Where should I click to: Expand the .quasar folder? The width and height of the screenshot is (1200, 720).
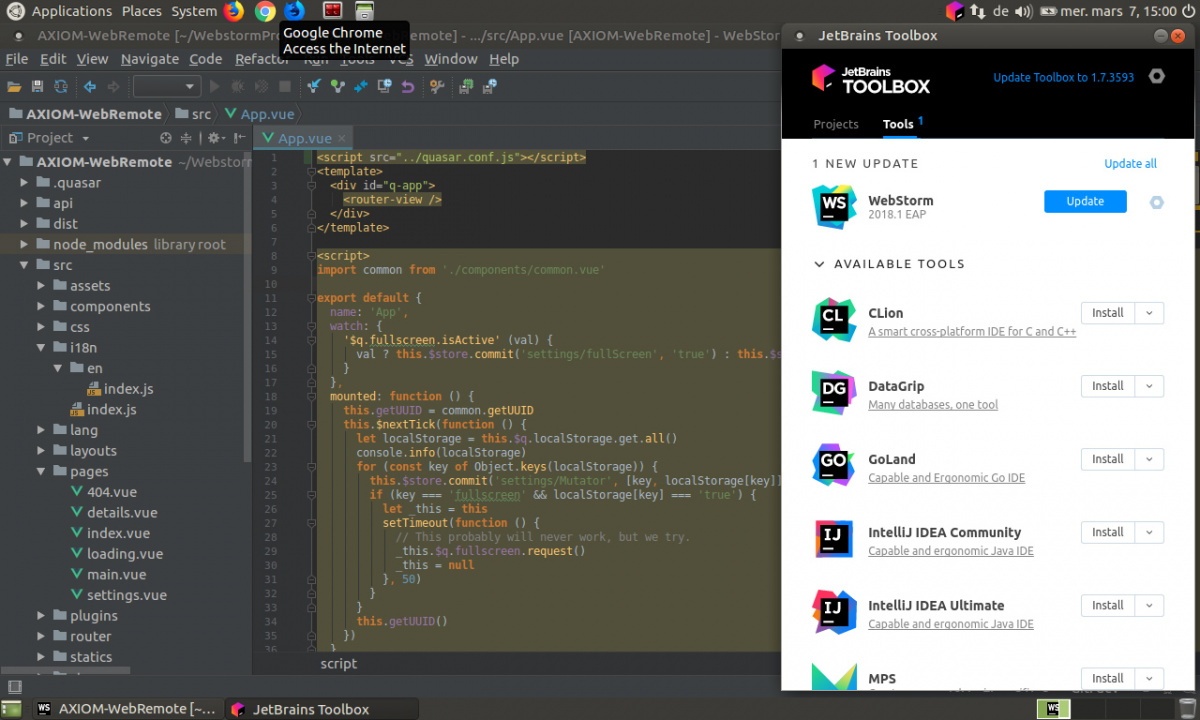click(x=25, y=183)
